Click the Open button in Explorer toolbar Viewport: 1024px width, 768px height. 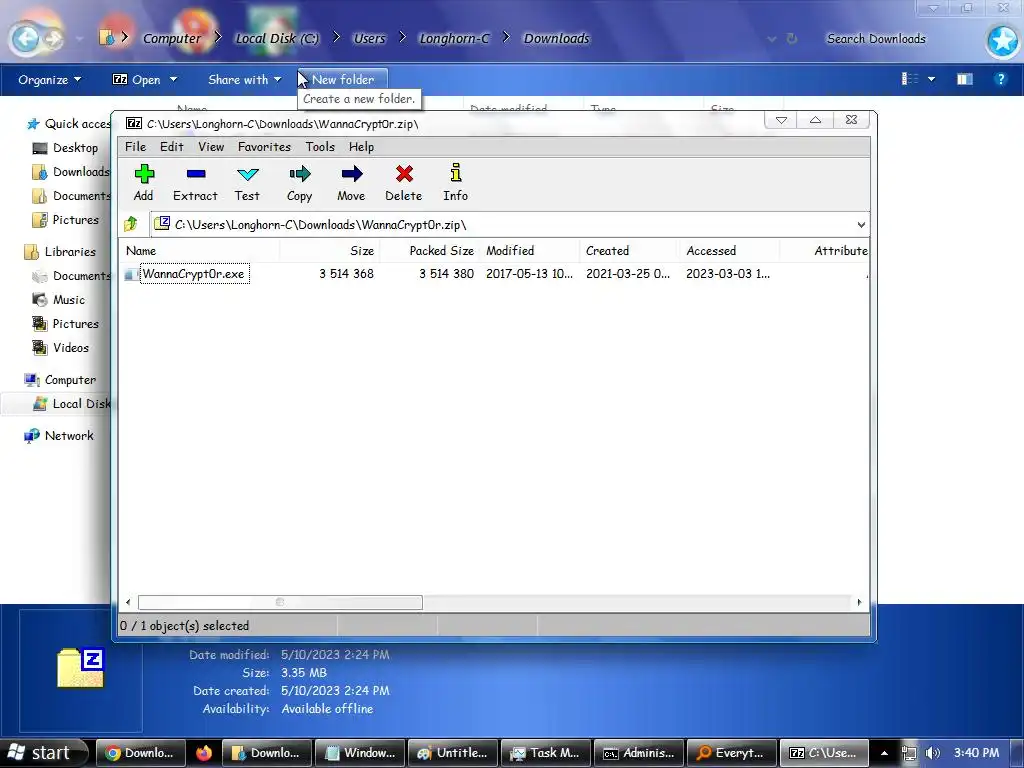click(x=136, y=80)
